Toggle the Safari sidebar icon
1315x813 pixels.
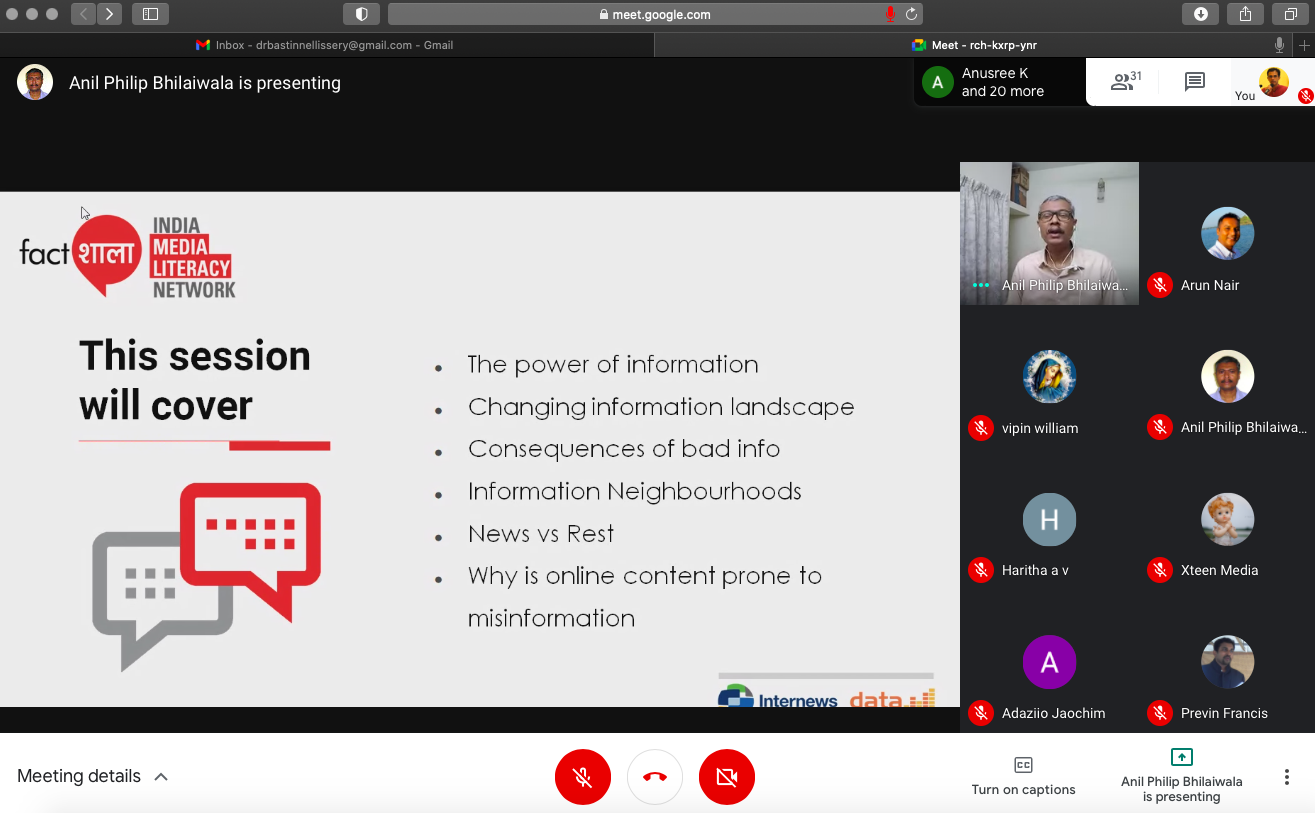pyautogui.click(x=150, y=14)
